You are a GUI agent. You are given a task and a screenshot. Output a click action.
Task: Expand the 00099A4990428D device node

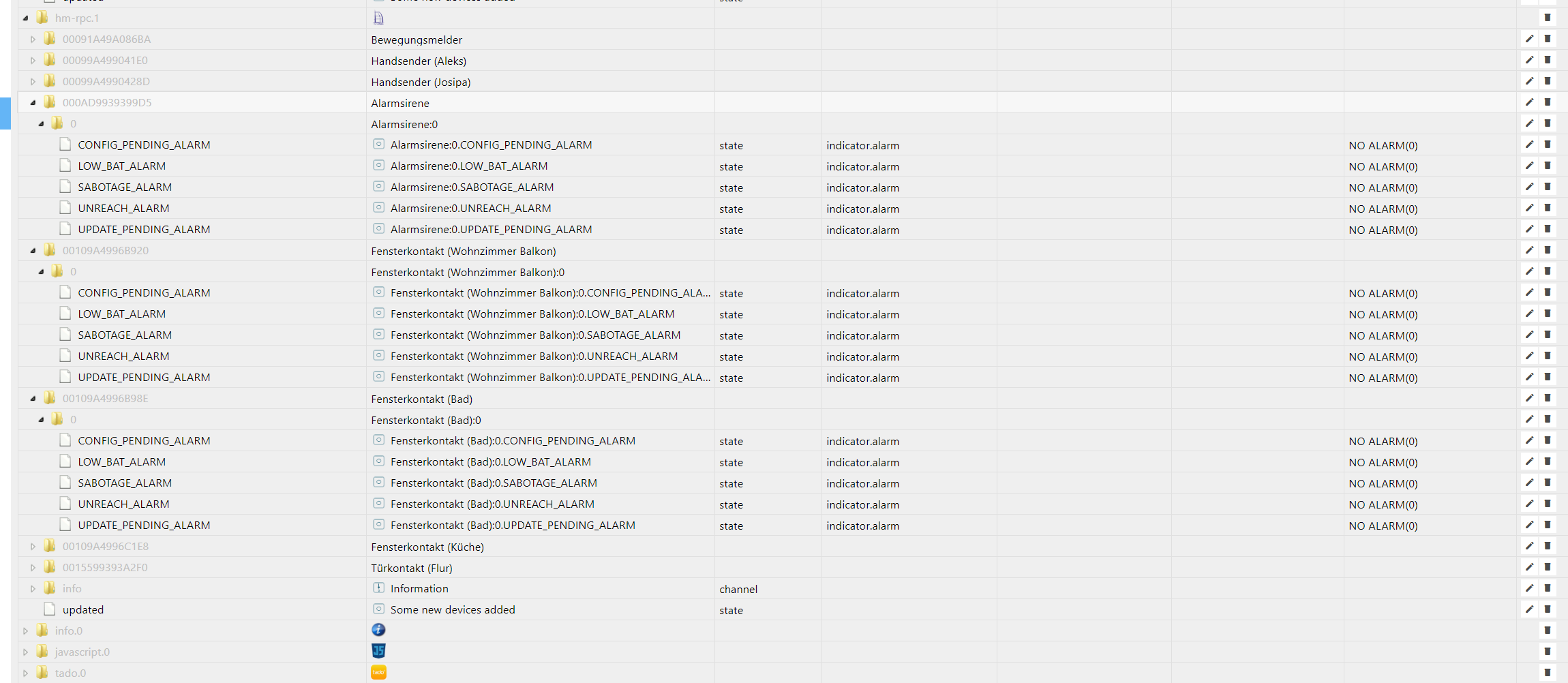click(x=33, y=82)
